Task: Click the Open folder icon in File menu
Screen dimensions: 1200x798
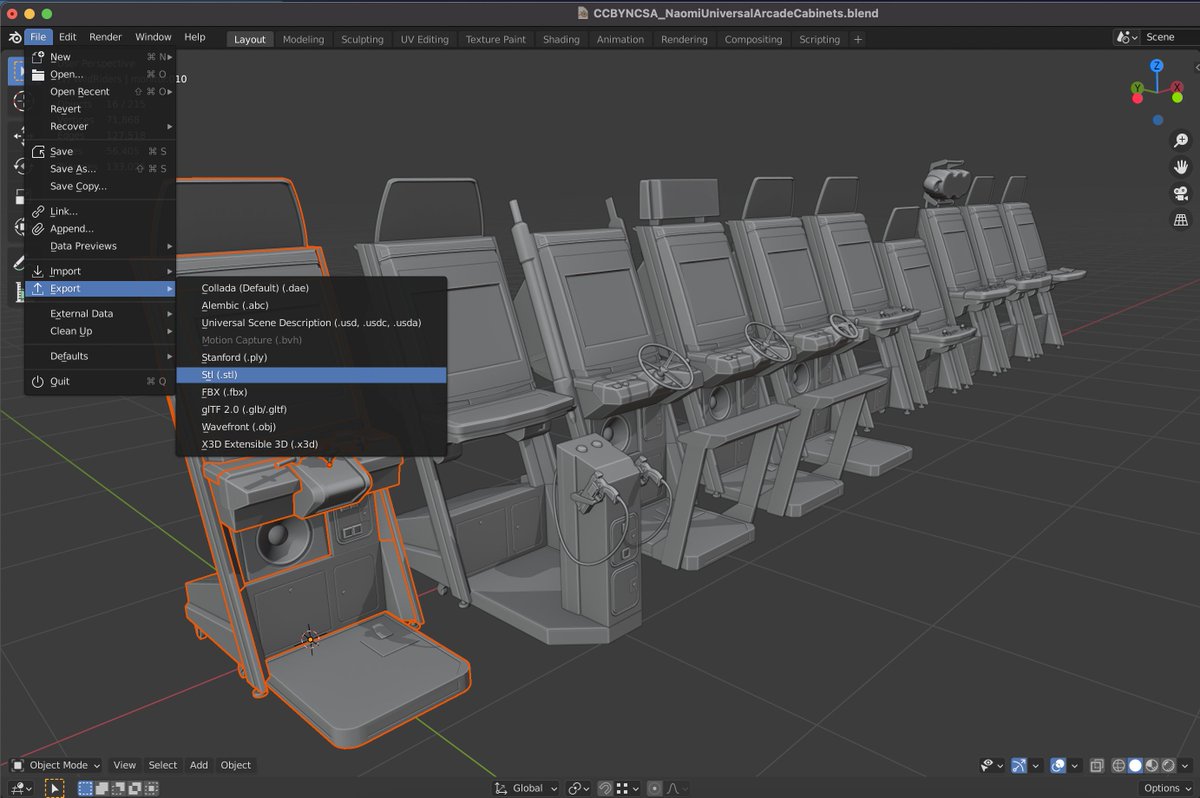Action: click(x=38, y=74)
